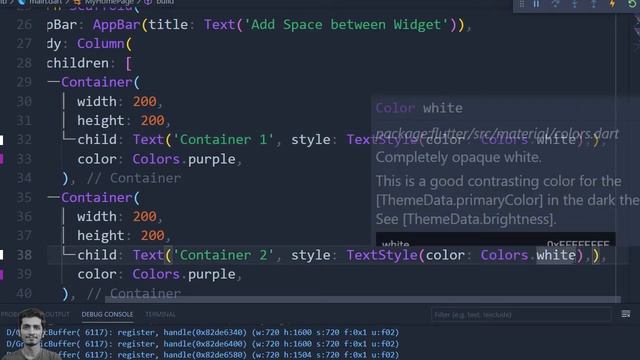Open the OUTPUT panel tab

point(57,314)
